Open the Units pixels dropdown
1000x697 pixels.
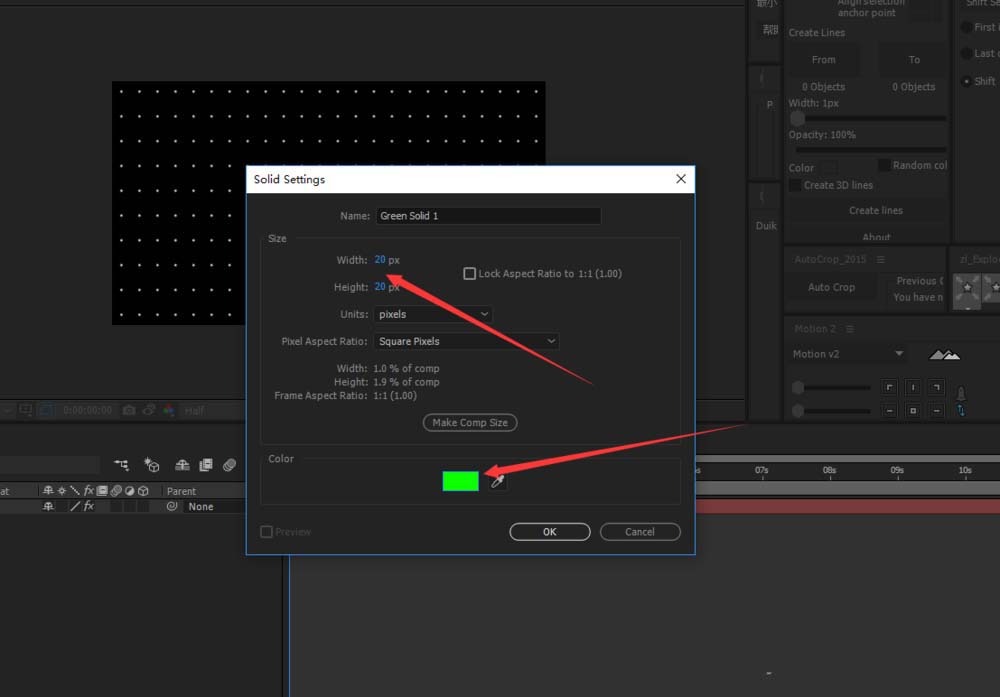(x=433, y=314)
